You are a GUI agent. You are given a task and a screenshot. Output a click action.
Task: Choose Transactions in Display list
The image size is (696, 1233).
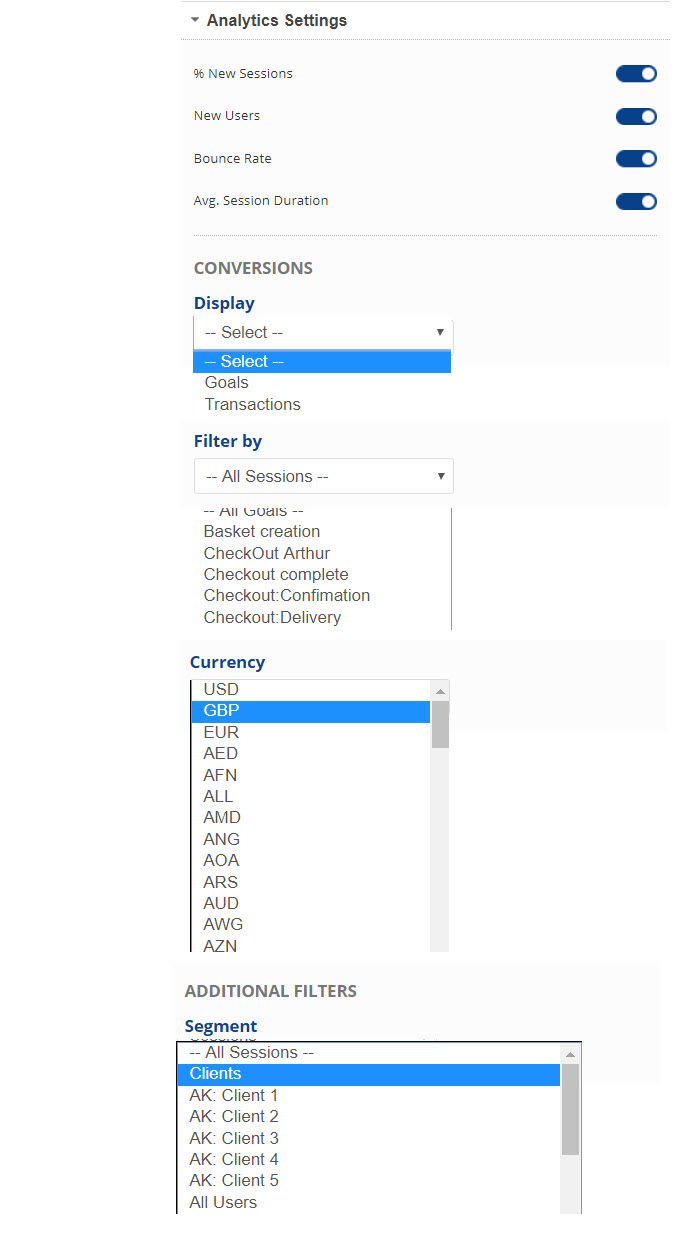tap(253, 405)
